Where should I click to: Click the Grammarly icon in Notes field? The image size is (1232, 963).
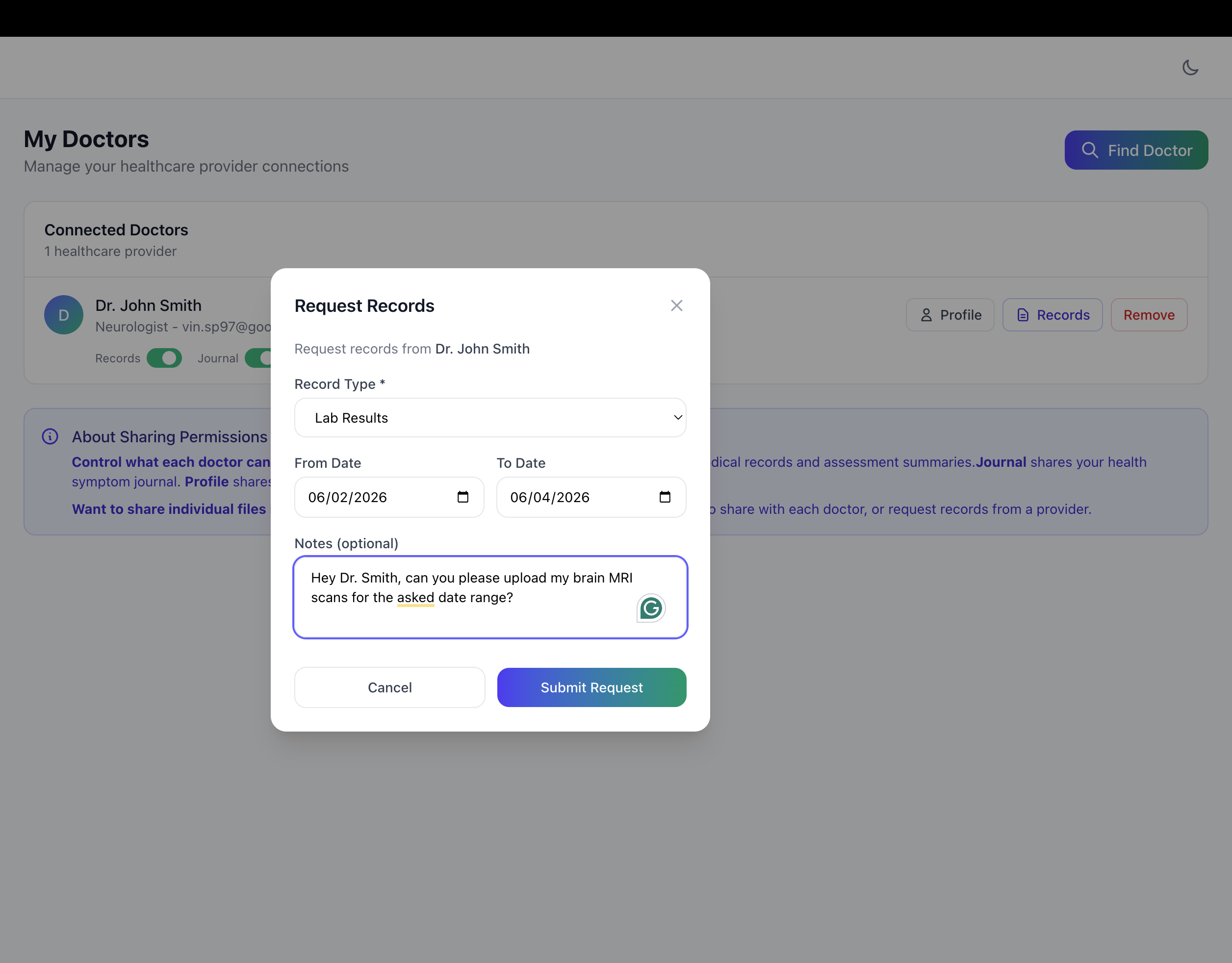(651, 608)
